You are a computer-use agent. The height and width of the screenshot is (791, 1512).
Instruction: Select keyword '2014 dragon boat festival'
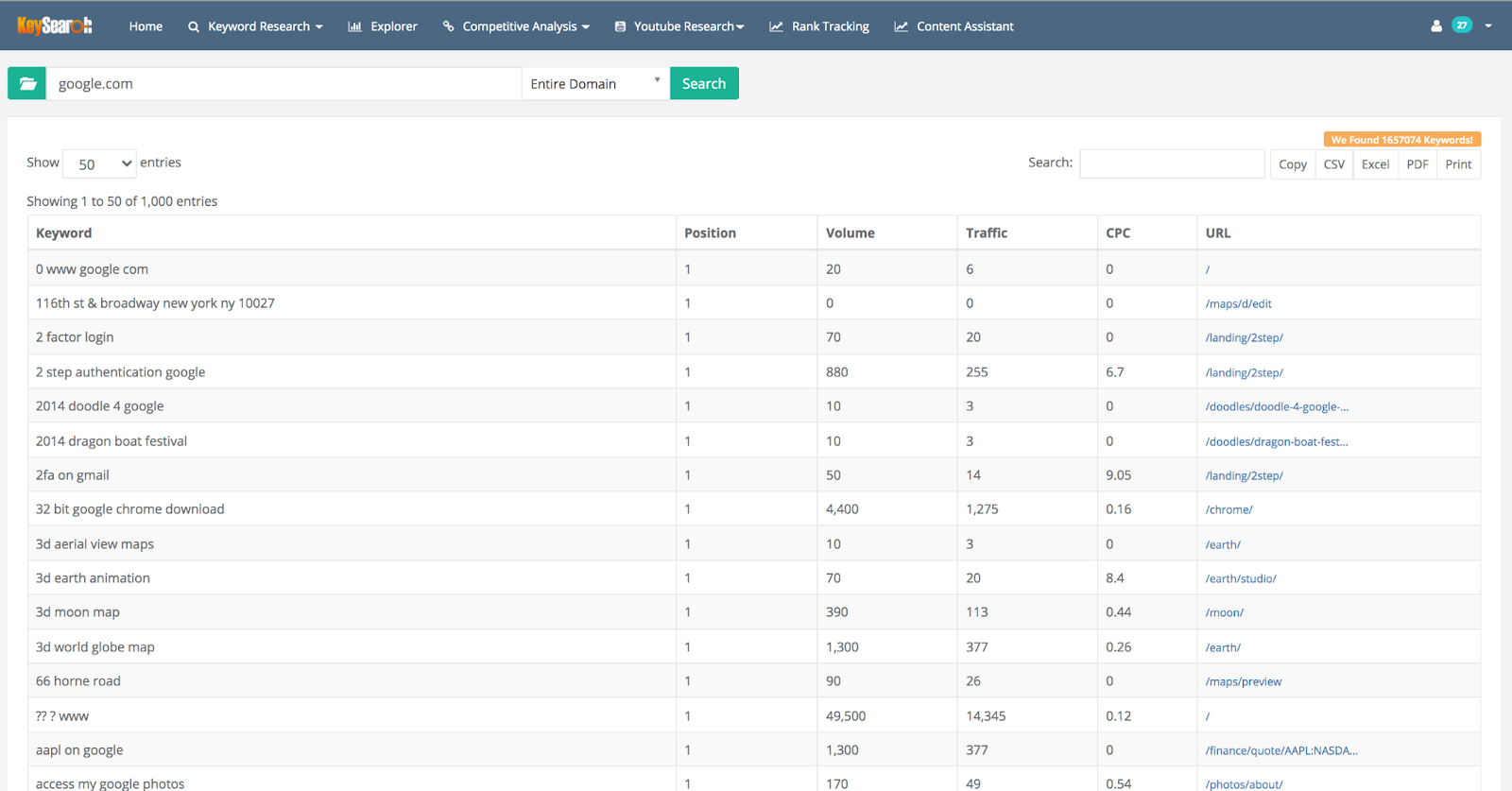coord(112,441)
